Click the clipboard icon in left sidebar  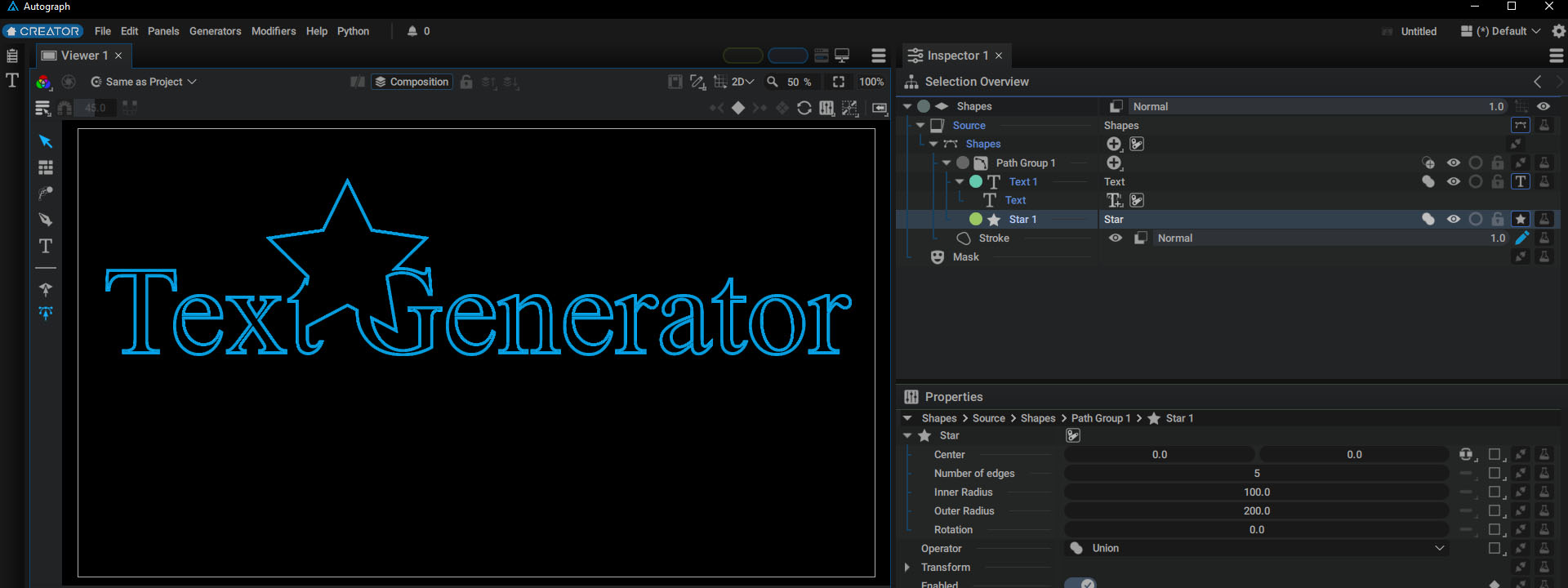[12, 56]
